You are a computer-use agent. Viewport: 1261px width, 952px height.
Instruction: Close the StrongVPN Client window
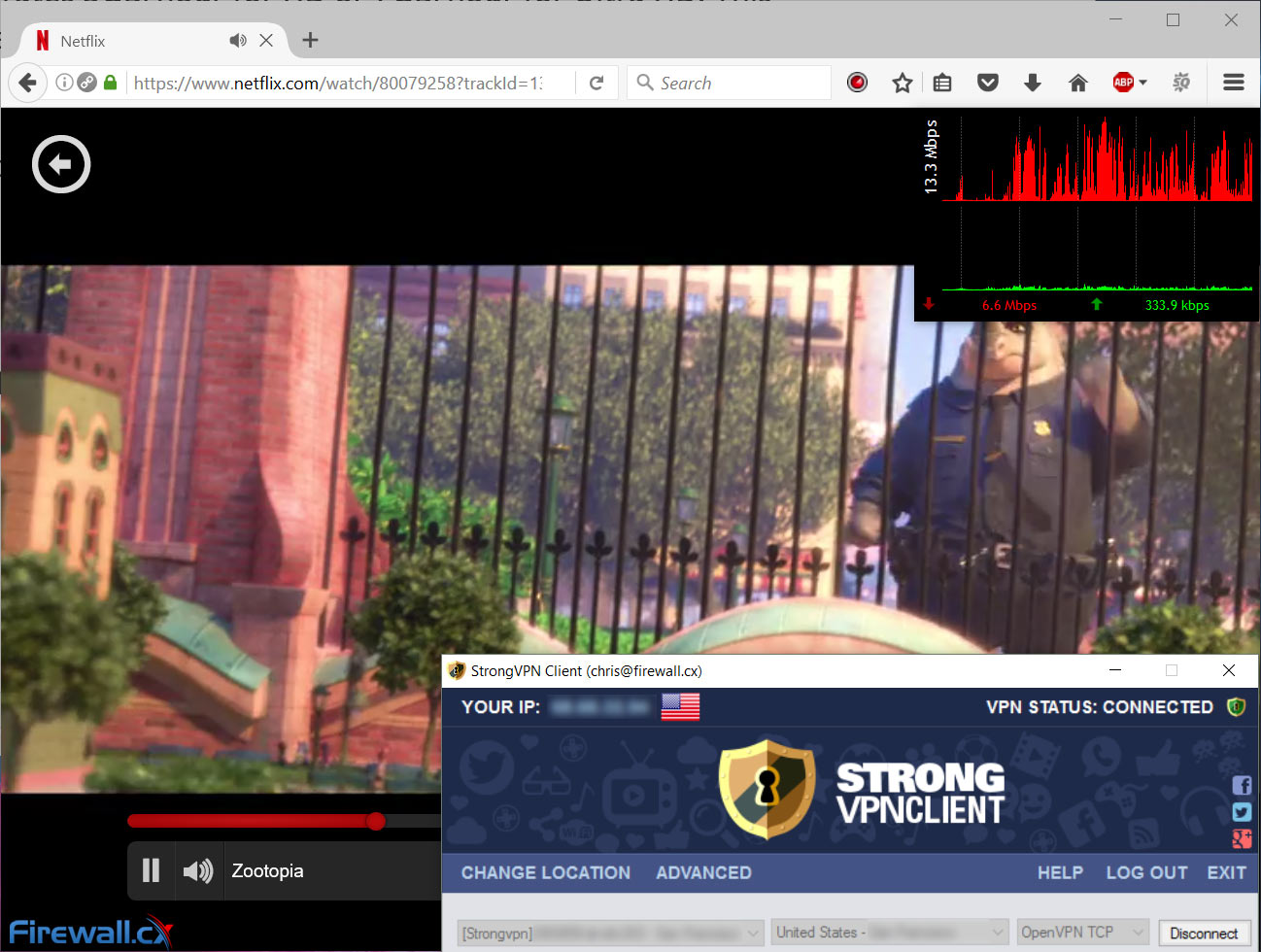(1228, 670)
